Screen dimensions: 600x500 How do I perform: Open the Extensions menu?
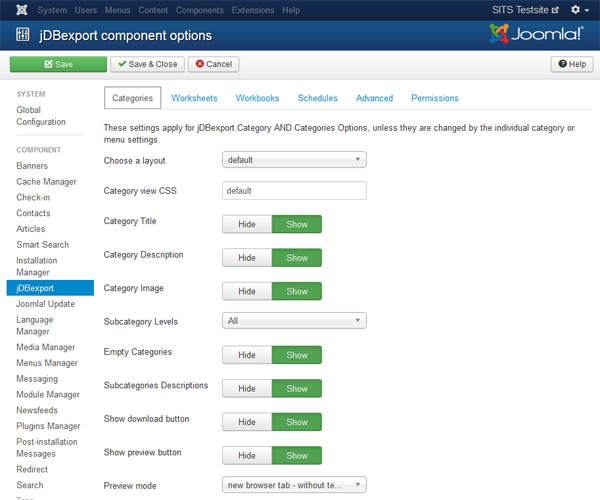[253, 10]
